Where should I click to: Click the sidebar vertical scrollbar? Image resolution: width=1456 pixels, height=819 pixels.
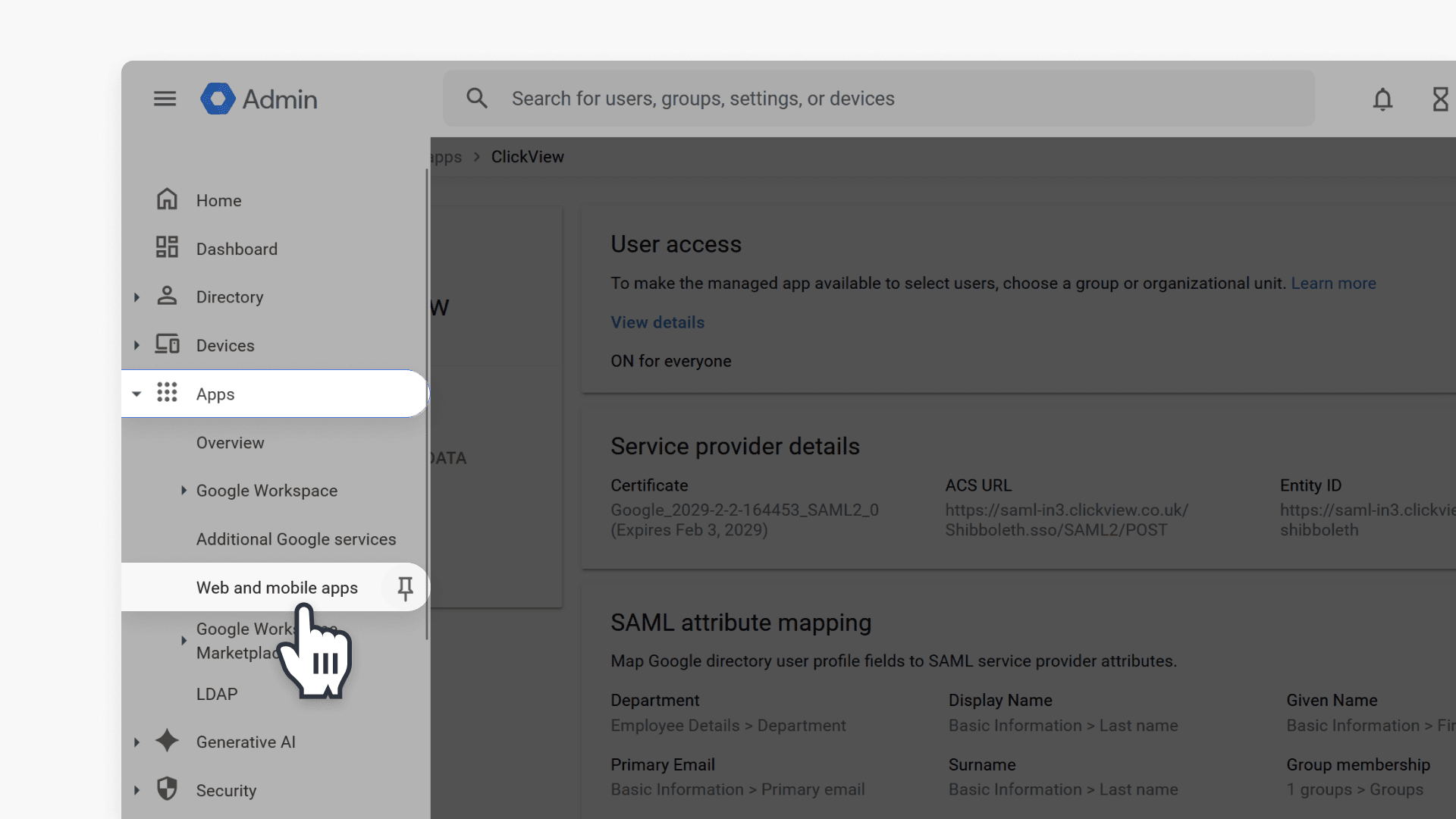(x=427, y=404)
